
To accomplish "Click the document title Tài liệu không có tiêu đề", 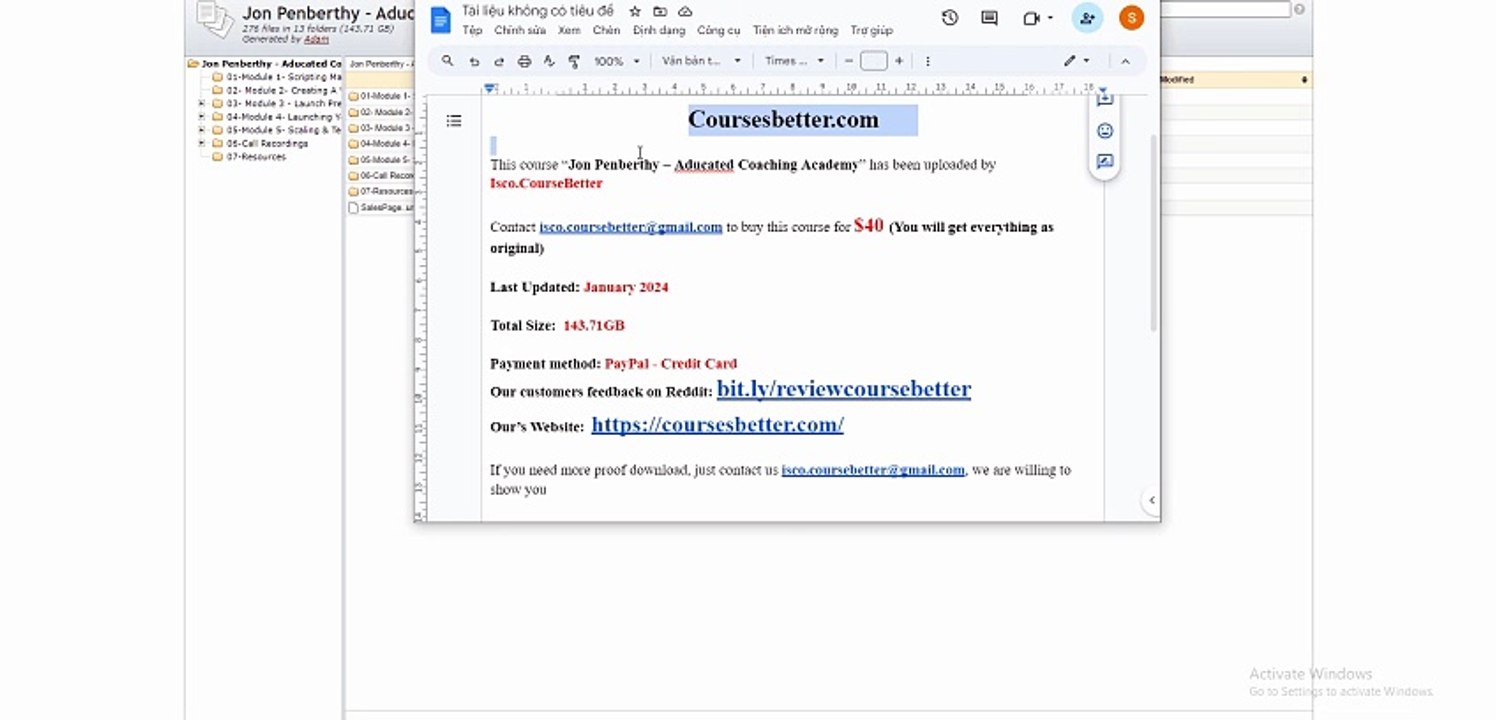I will coord(538,11).
